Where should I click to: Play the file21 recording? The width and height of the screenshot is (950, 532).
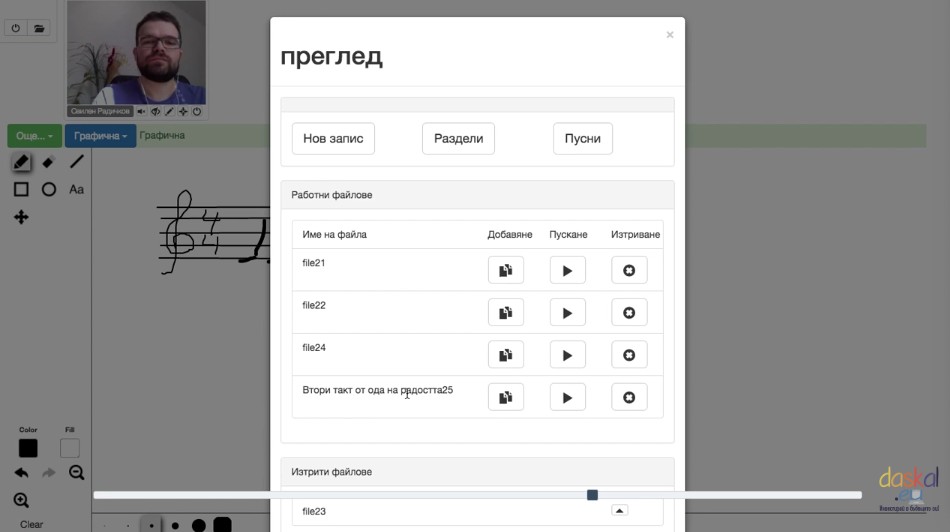pos(567,270)
